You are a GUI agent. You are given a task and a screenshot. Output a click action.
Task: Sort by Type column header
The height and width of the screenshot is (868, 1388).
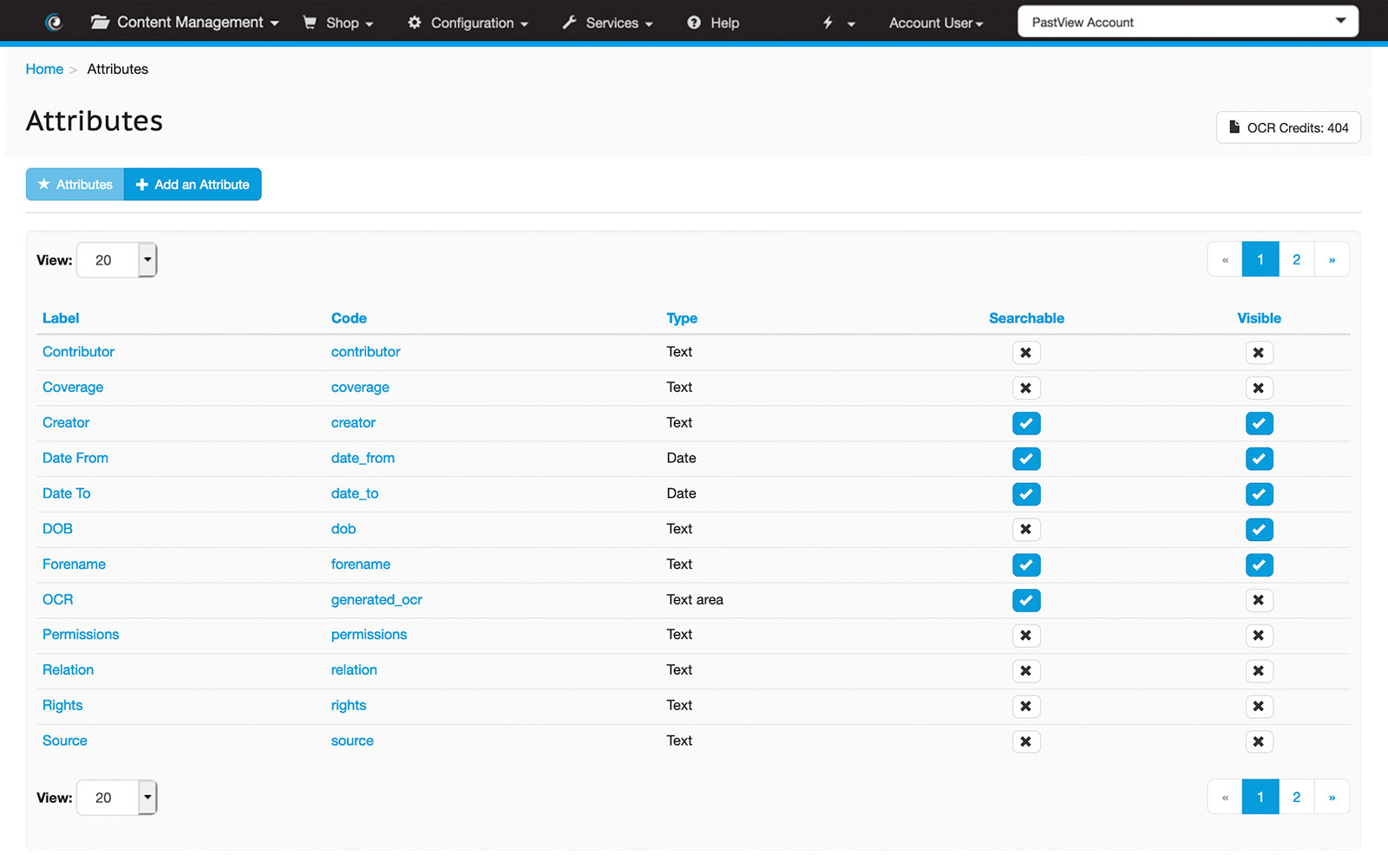point(682,318)
